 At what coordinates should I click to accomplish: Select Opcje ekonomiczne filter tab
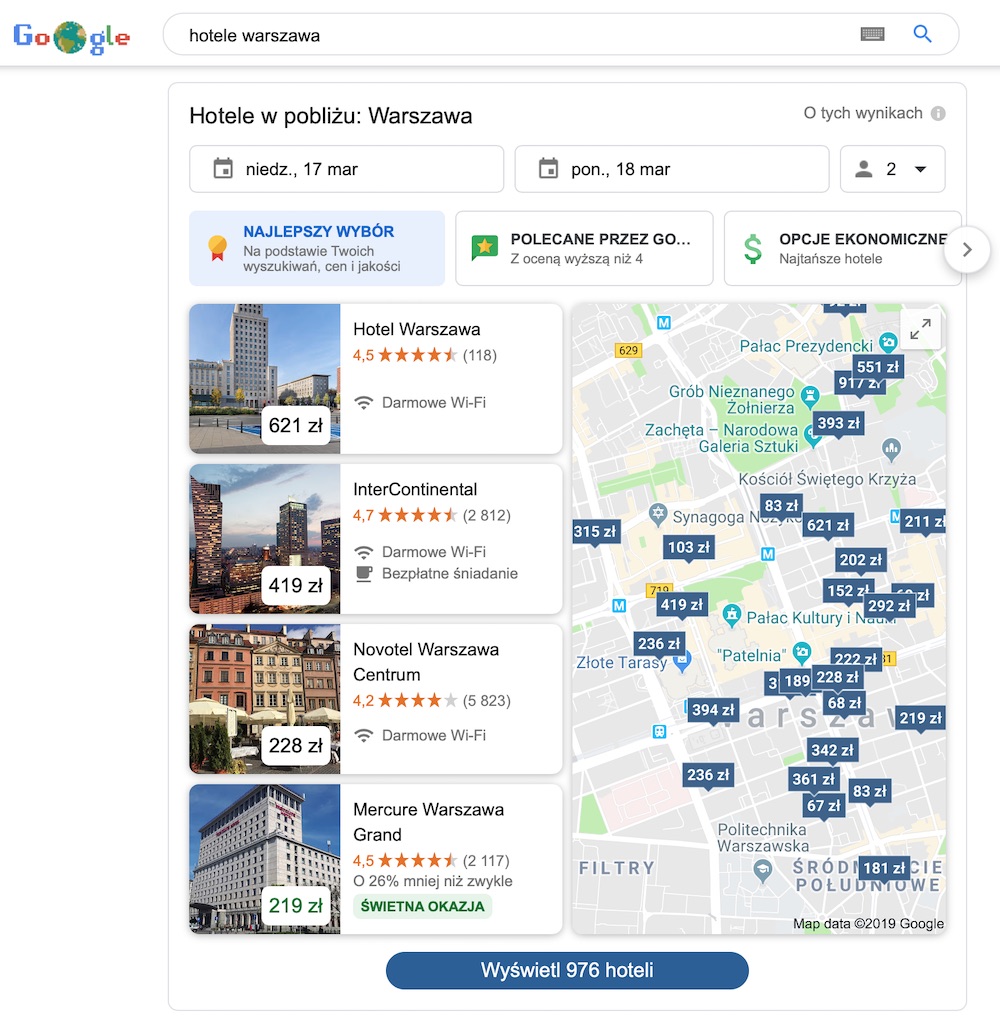[842, 248]
